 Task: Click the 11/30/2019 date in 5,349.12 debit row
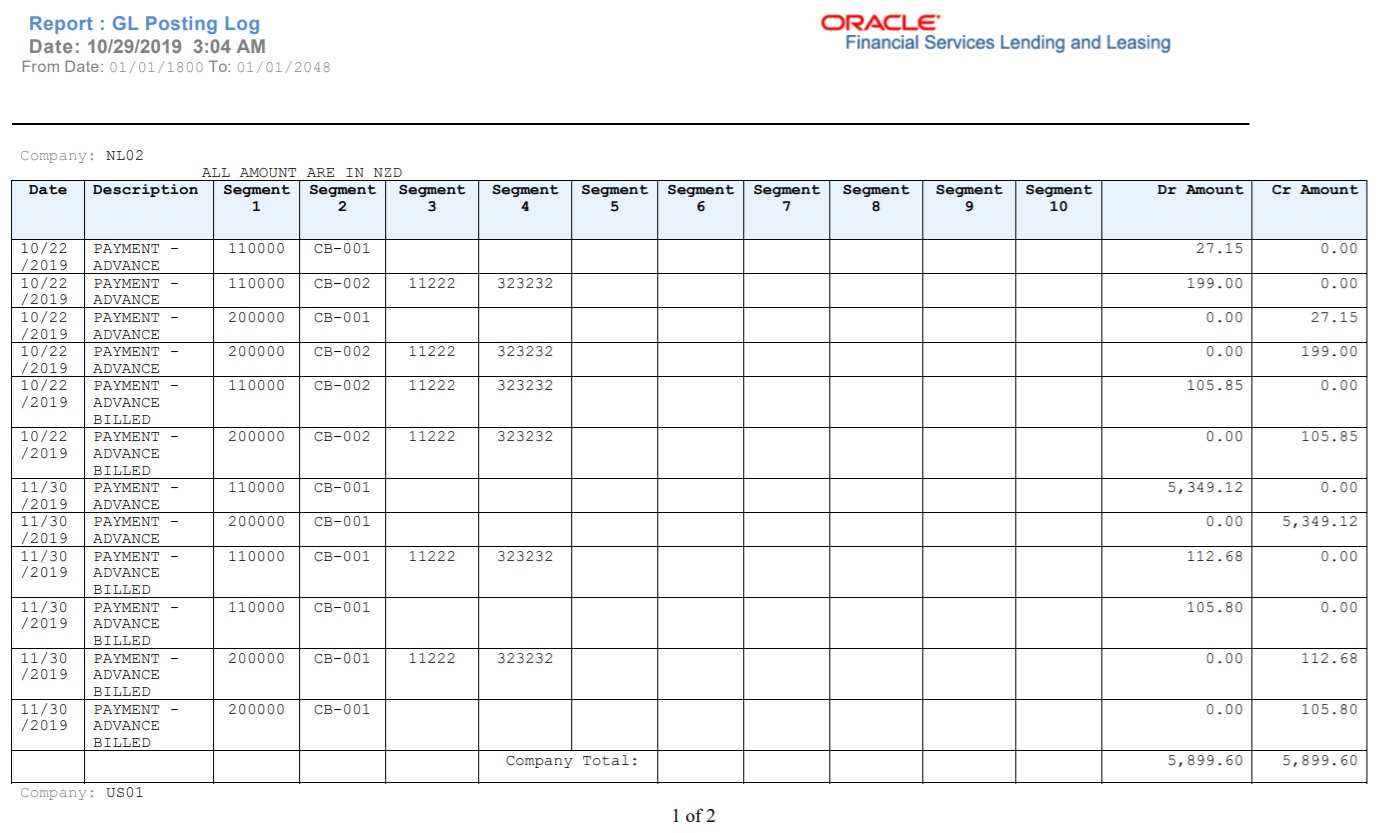click(44, 496)
